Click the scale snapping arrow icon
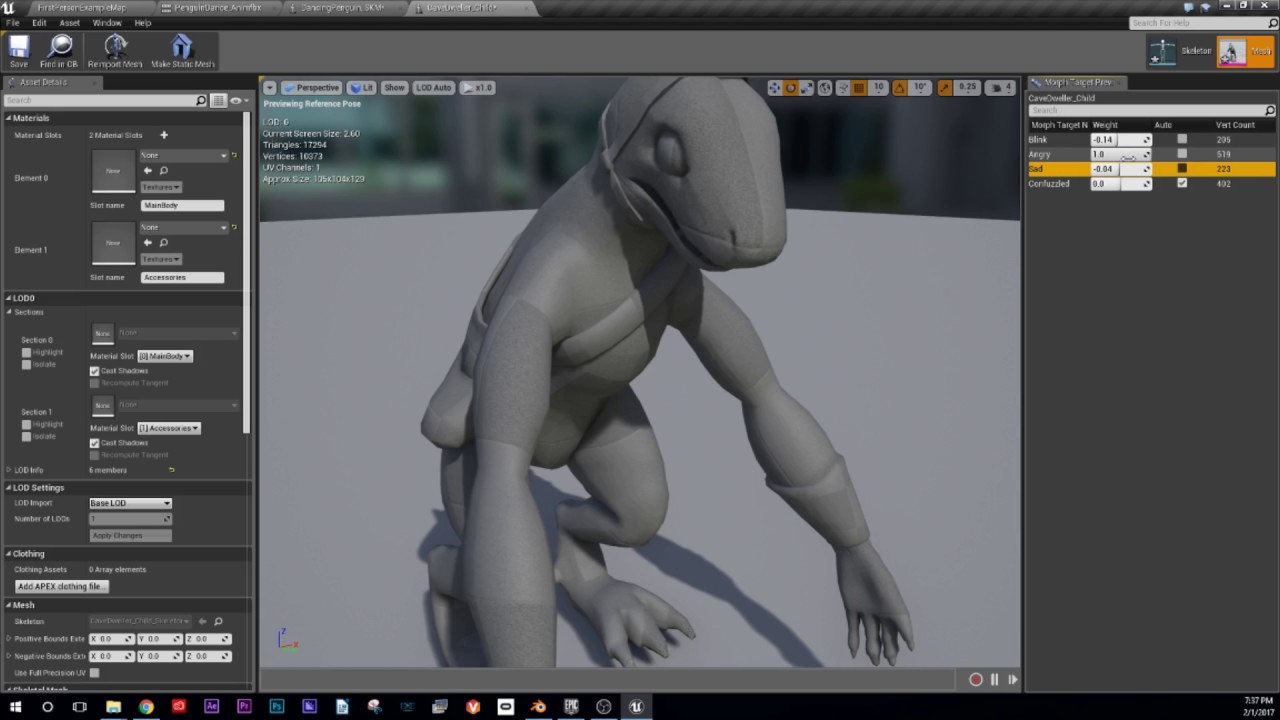Screen dimensions: 1280x720 pos(946,88)
